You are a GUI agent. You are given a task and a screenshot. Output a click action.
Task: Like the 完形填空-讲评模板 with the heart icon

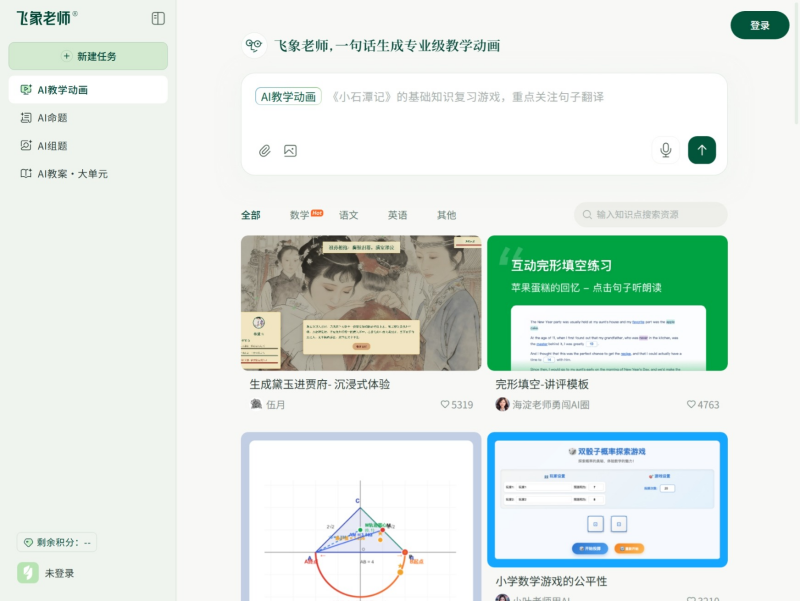[x=690, y=404]
